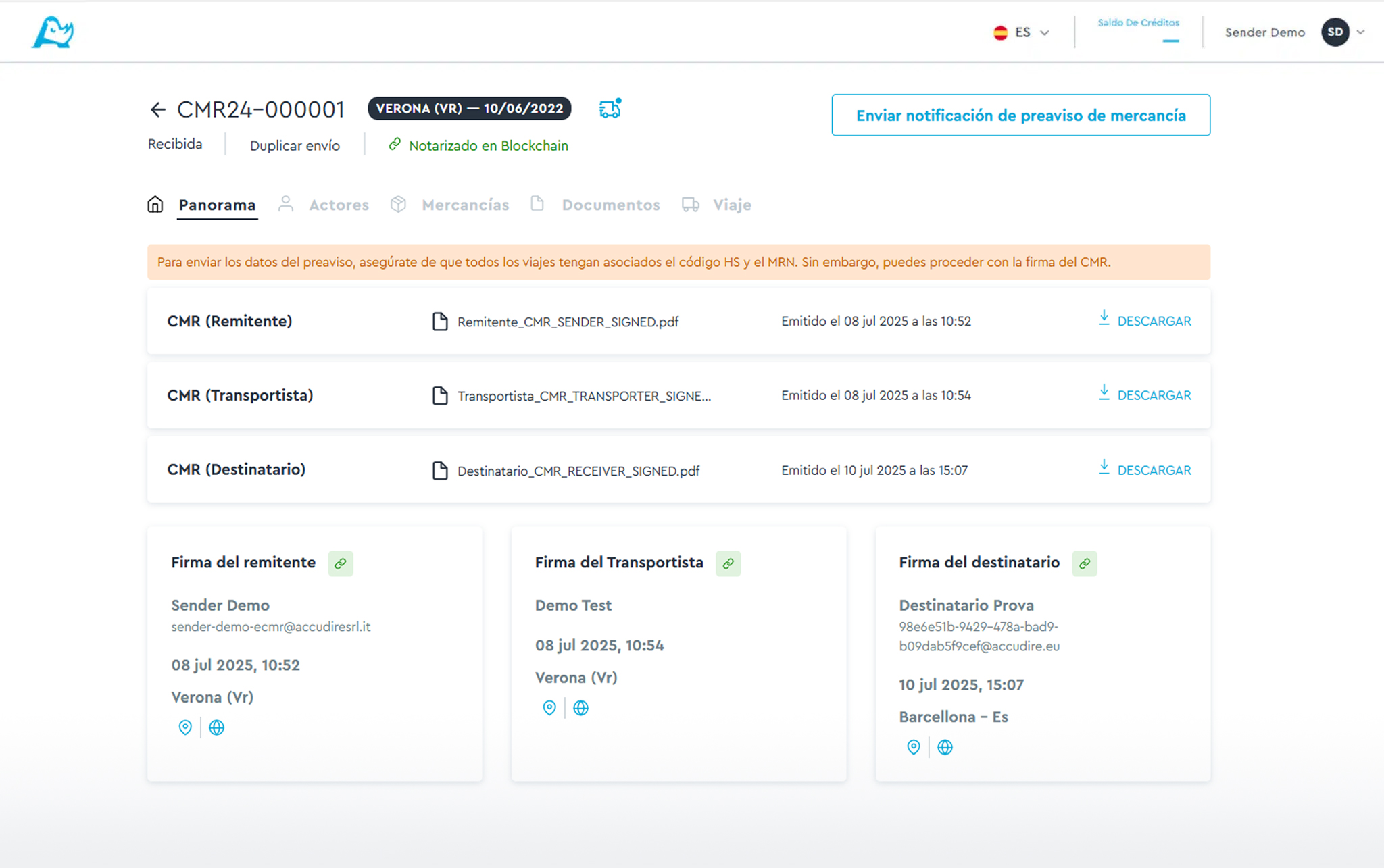Go to the Documentos tab
The width and height of the screenshot is (1384, 868).
[x=610, y=205]
